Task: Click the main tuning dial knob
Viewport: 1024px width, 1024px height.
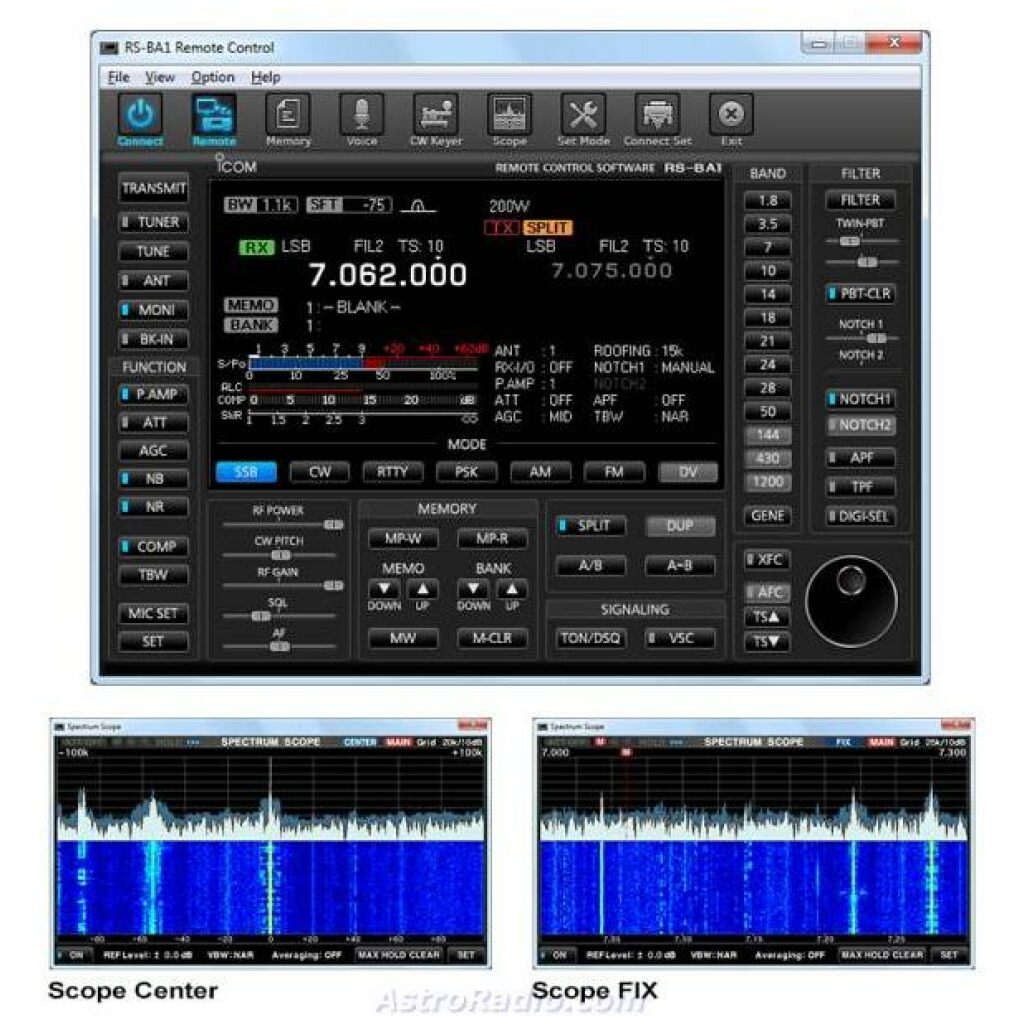Action: click(x=851, y=601)
